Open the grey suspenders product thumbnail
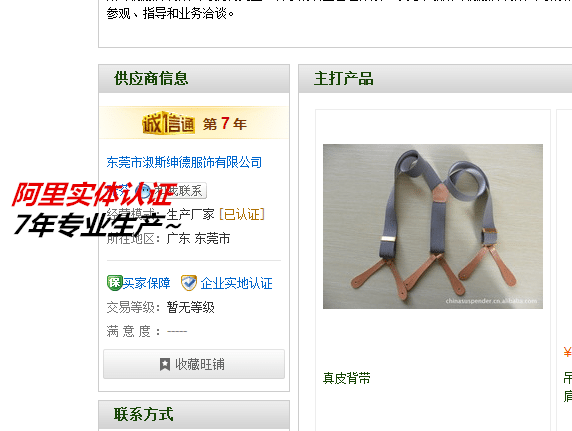This screenshot has height=431, width=572. 433,226
